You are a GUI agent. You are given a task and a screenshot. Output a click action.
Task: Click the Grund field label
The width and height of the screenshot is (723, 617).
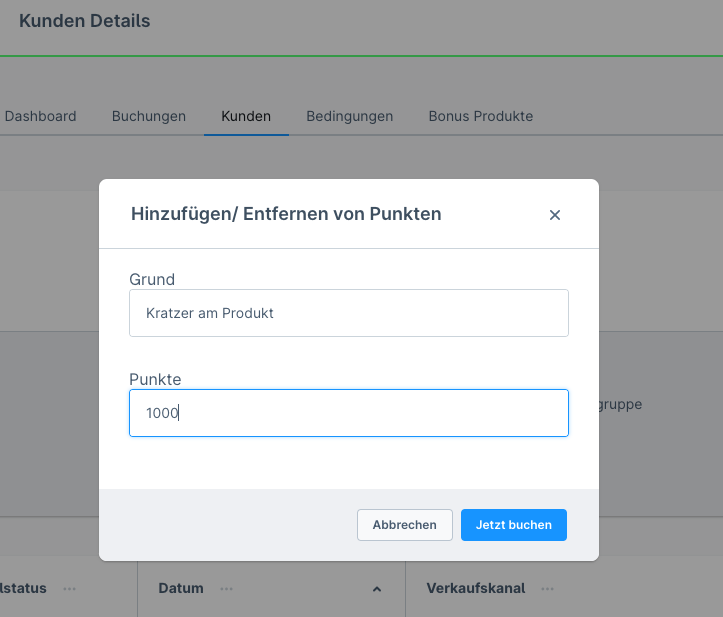(x=152, y=279)
